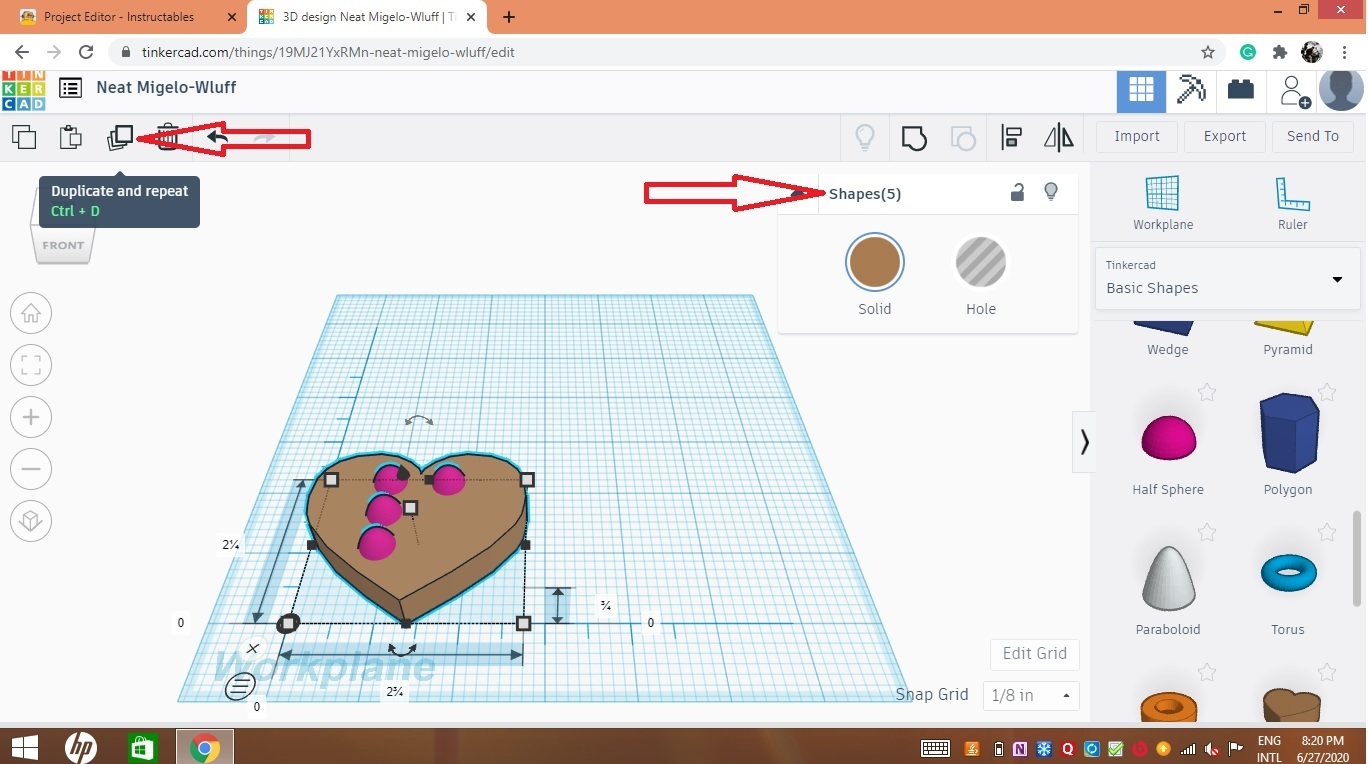Select the Ruler tool
The height and width of the screenshot is (764, 1368).
[1291, 200]
